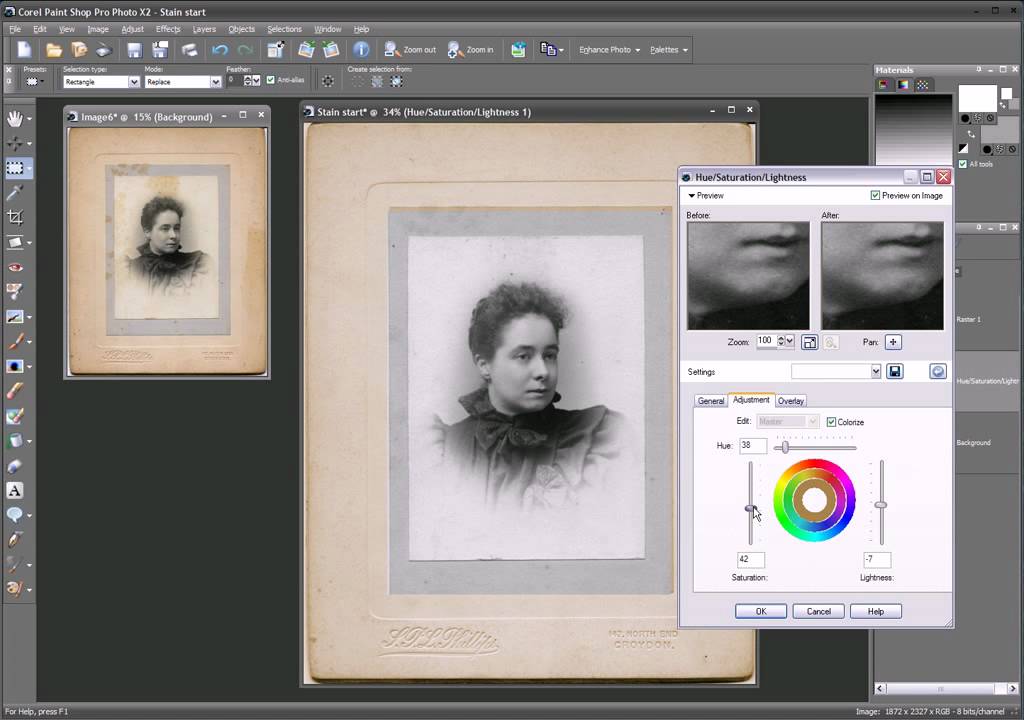Click the dialog Help button
The height and width of the screenshot is (720, 1024).
(876, 612)
